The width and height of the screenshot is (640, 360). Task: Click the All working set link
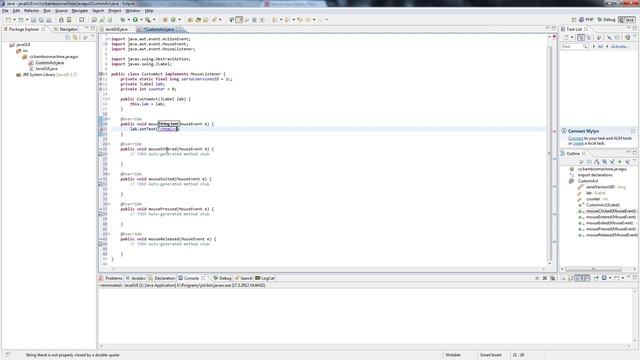click(x=600, y=47)
